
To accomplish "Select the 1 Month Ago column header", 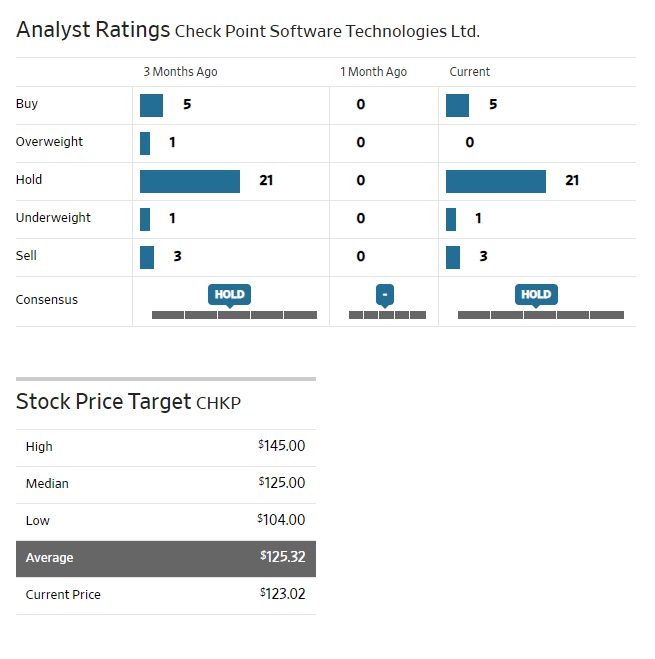I will (x=373, y=72).
